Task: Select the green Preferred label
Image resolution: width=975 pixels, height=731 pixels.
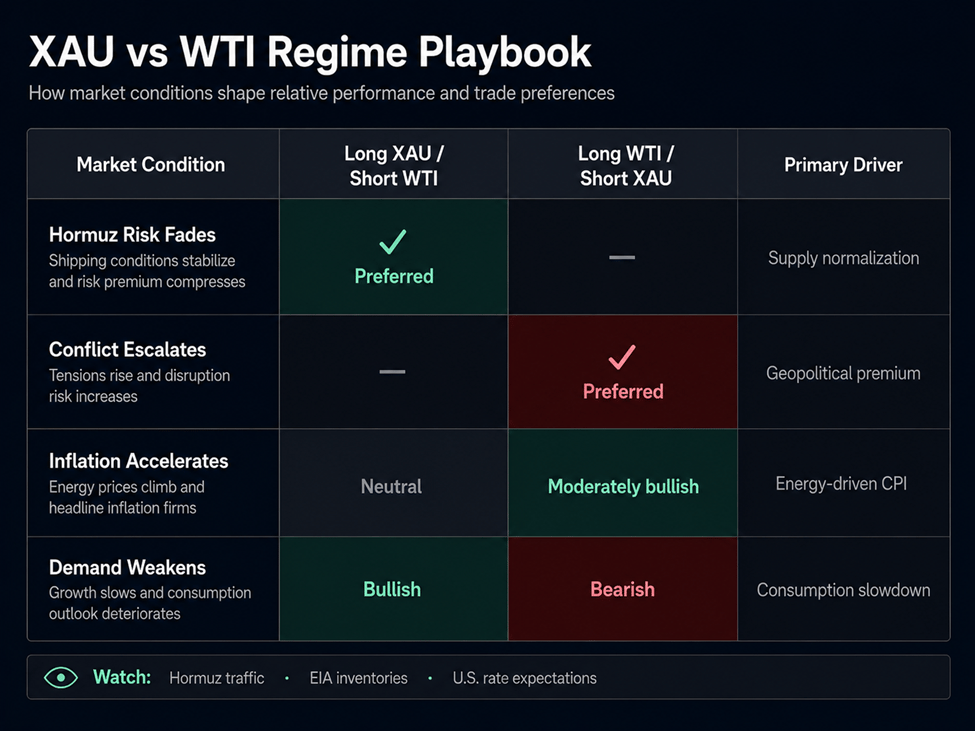Action: click(x=394, y=276)
